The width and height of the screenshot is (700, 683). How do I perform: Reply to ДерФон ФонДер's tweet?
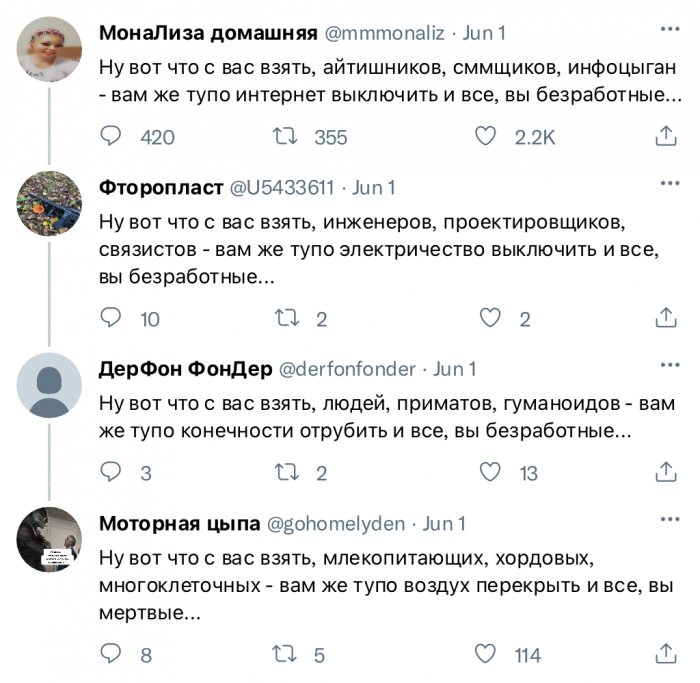[112, 472]
